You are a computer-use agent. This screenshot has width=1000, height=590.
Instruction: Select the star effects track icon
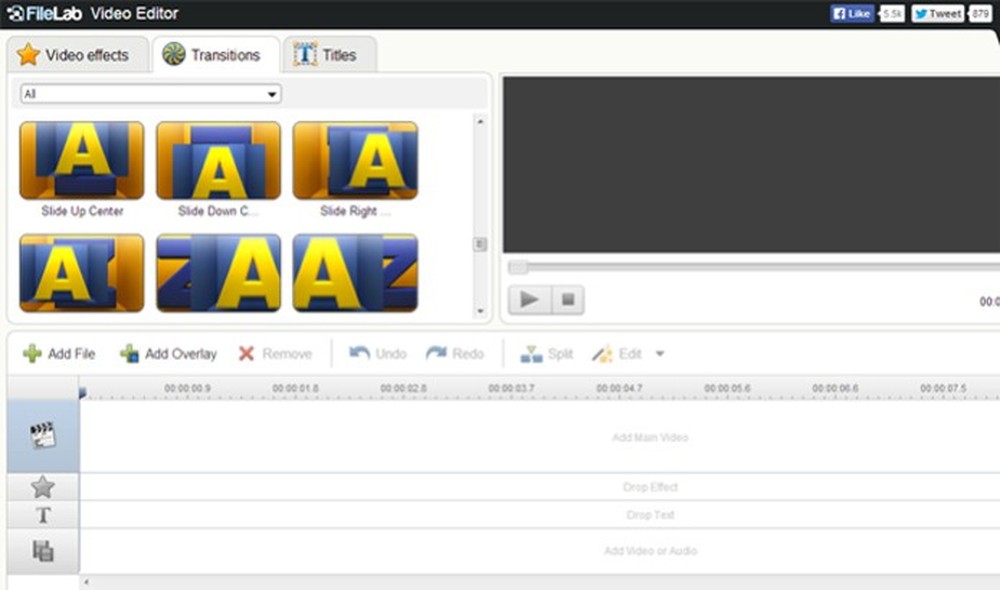tap(42, 487)
